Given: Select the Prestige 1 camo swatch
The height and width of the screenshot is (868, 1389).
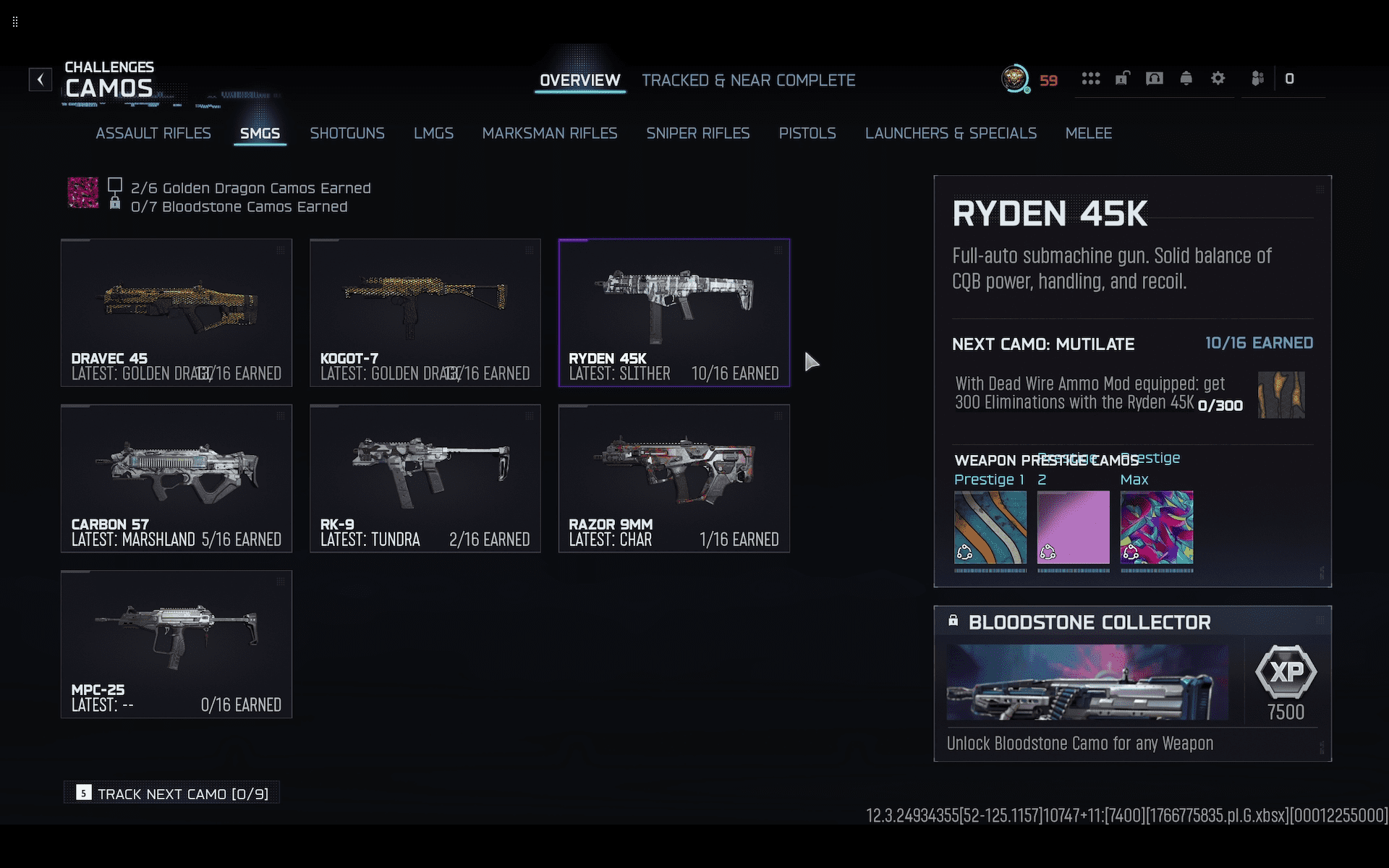Looking at the screenshot, I should (990, 527).
